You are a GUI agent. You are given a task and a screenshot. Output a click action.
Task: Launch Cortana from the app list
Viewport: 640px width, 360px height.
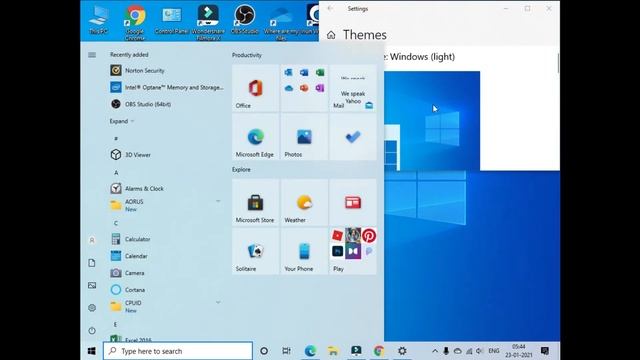coord(167,290)
